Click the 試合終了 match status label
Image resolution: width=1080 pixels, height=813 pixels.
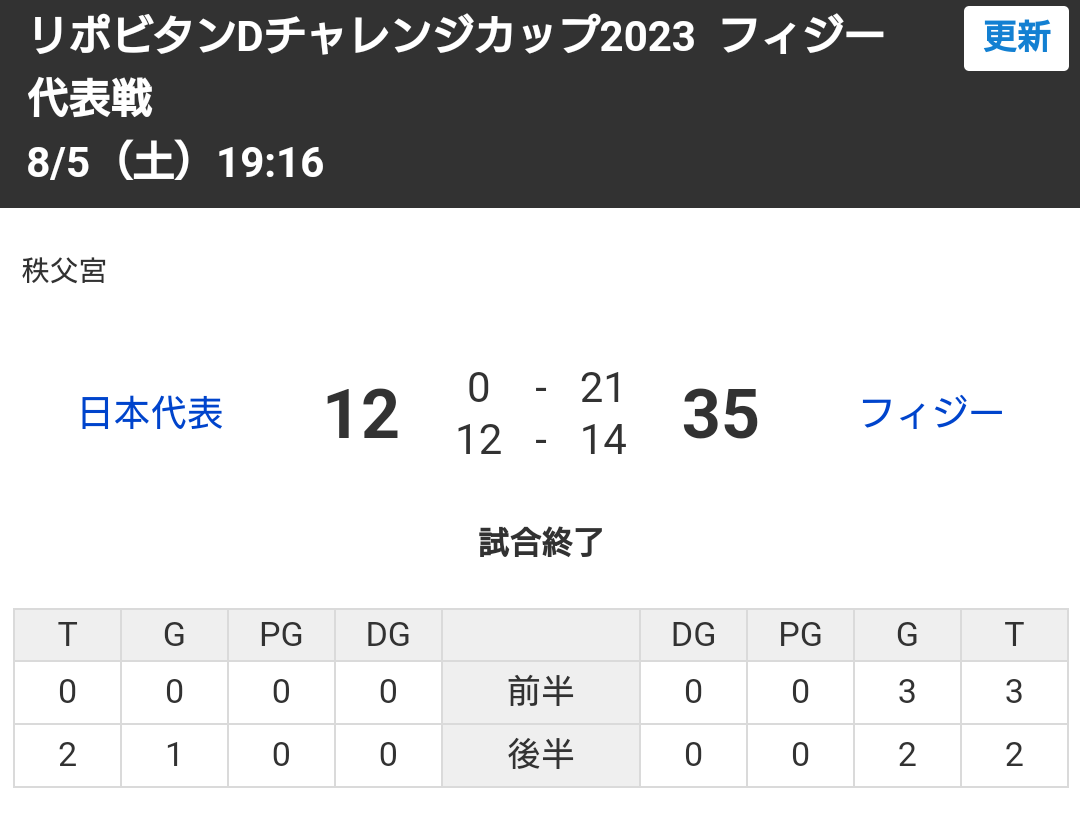pyautogui.click(x=540, y=542)
